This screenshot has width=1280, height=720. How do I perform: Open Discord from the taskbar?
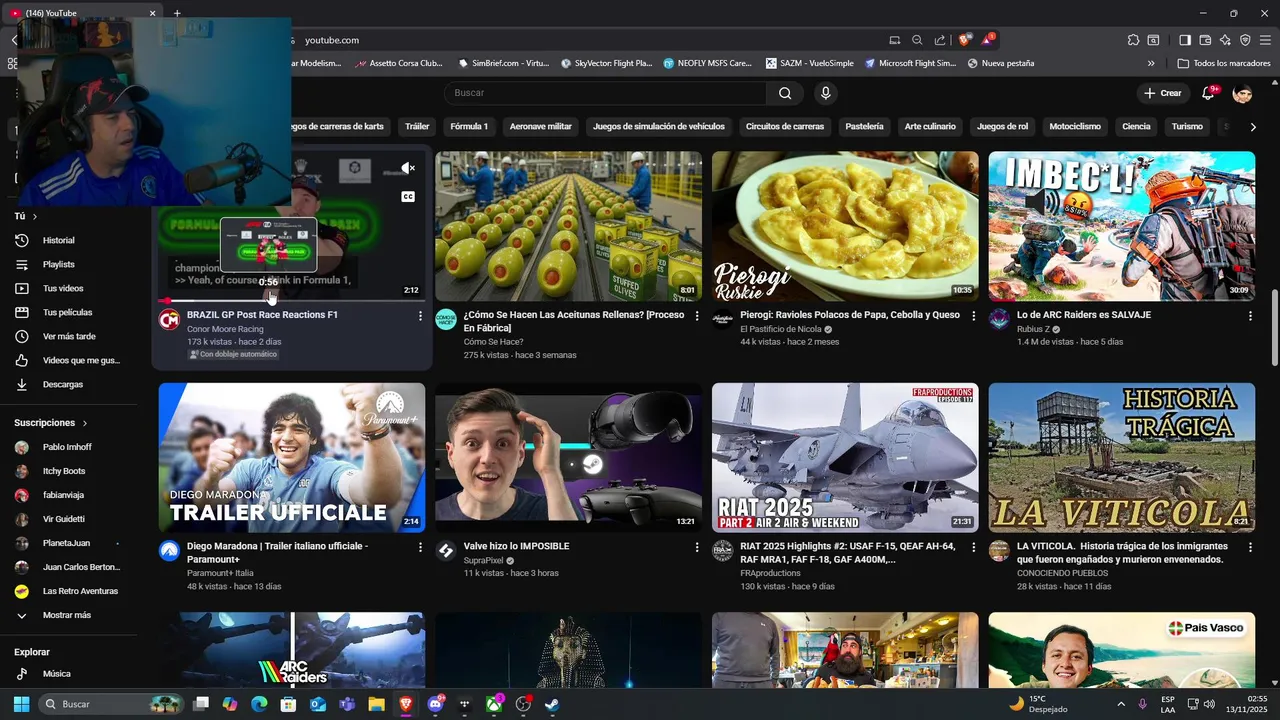click(435, 704)
